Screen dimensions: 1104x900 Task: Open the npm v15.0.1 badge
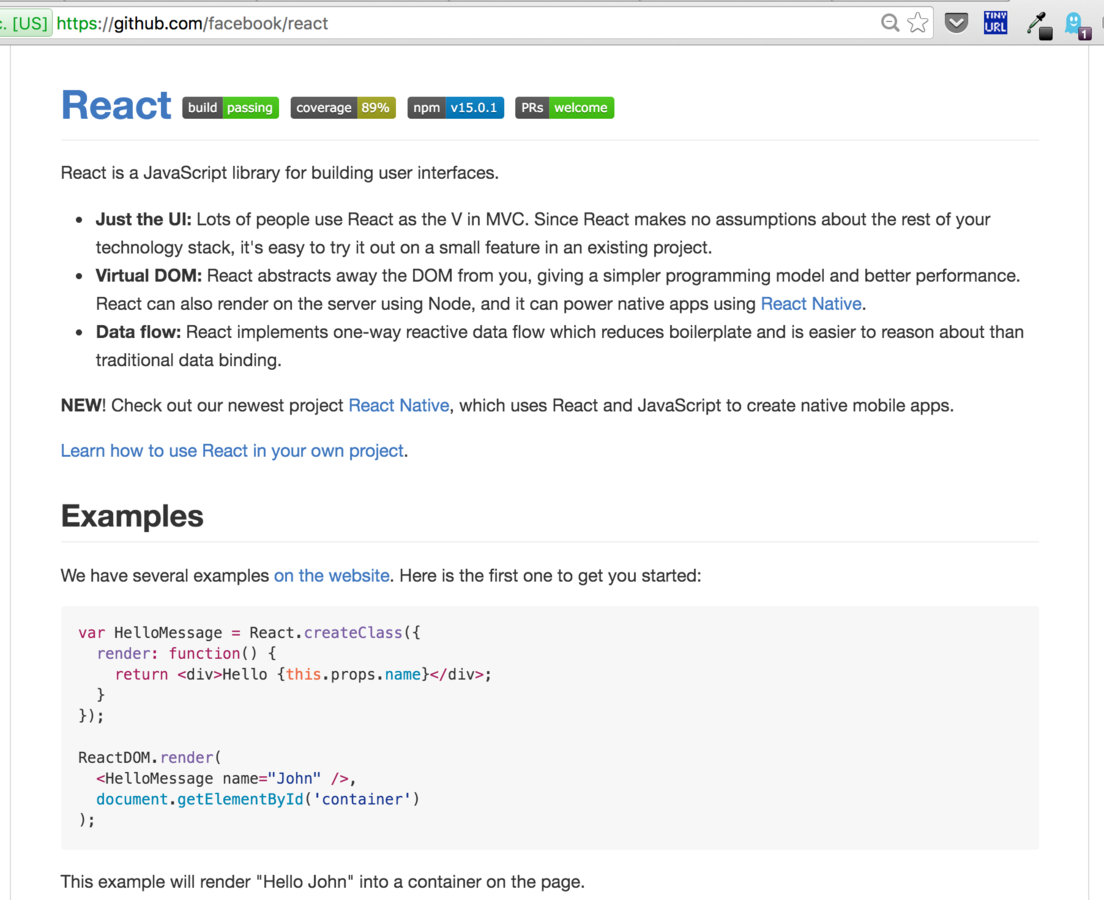pyautogui.click(x=456, y=108)
